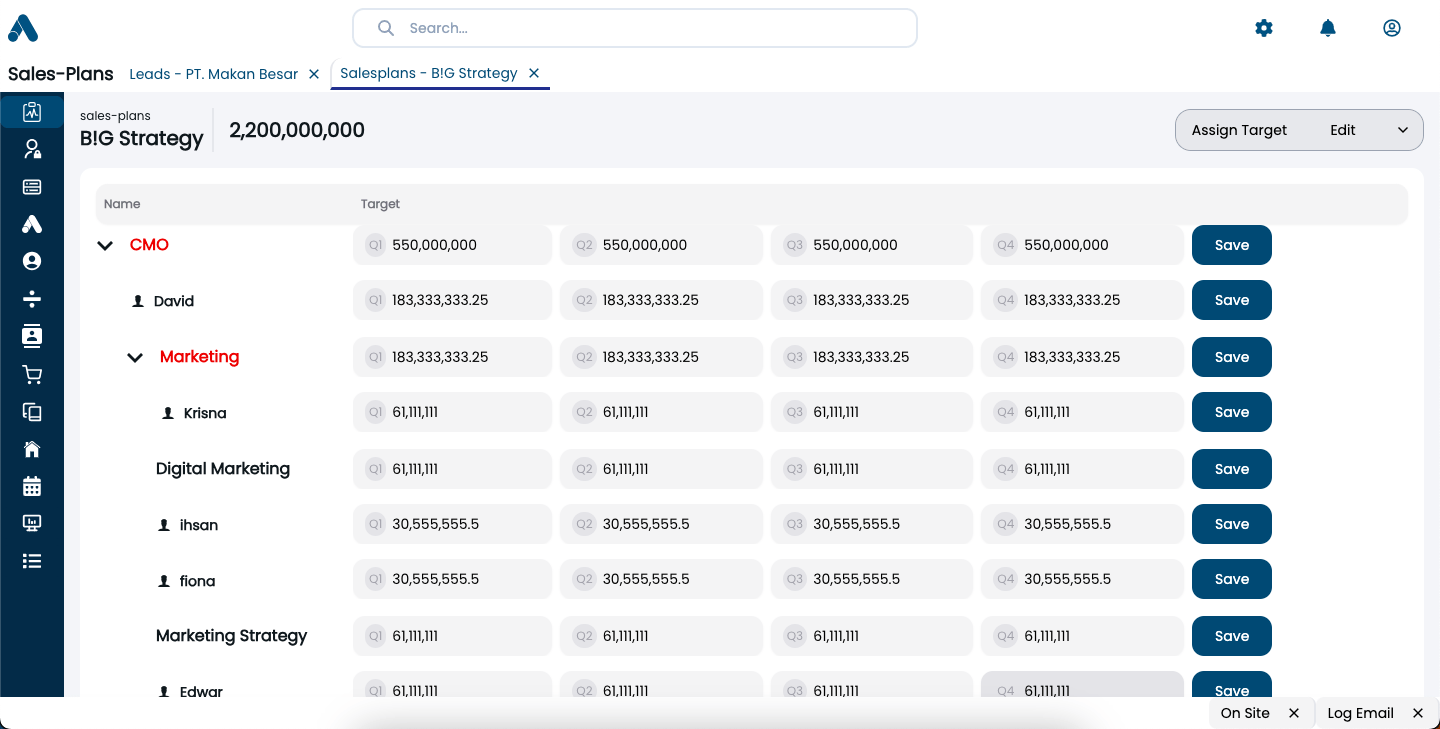Open the home icon in sidebar

[32, 449]
